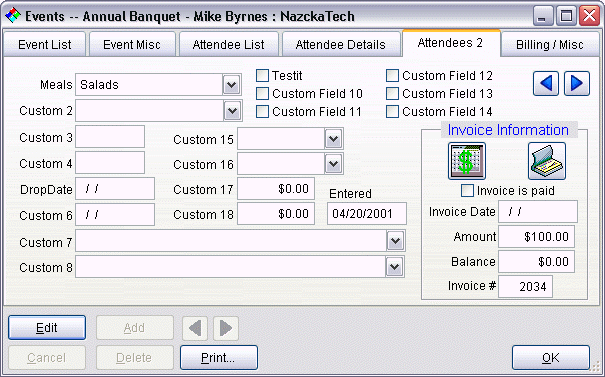The height and width of the screenshot is (377, 605).
Task: Check the Testit checkbox
Action: pyautogui.click(x=262, y=76)
